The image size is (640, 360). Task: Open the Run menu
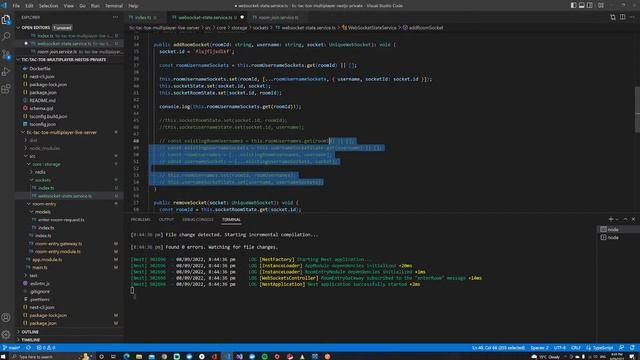click(x=95, y=6)
